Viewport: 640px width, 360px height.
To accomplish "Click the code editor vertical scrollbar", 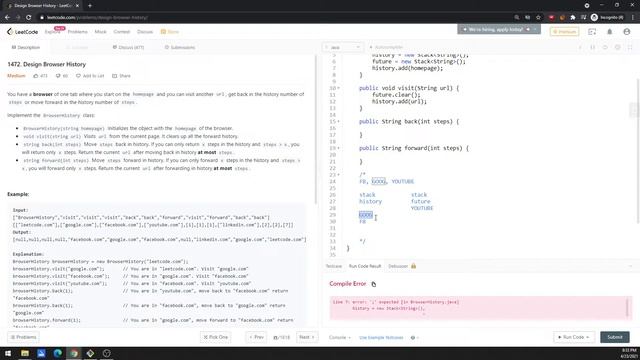I will (638, 151).
